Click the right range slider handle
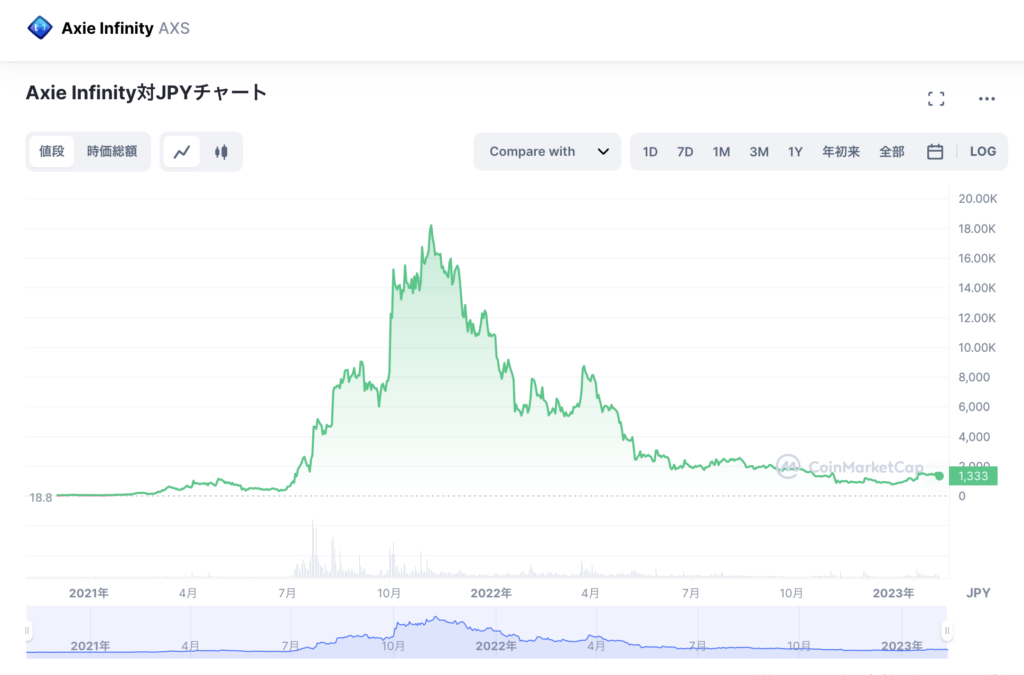1024x675 pixels. (946, 630)
